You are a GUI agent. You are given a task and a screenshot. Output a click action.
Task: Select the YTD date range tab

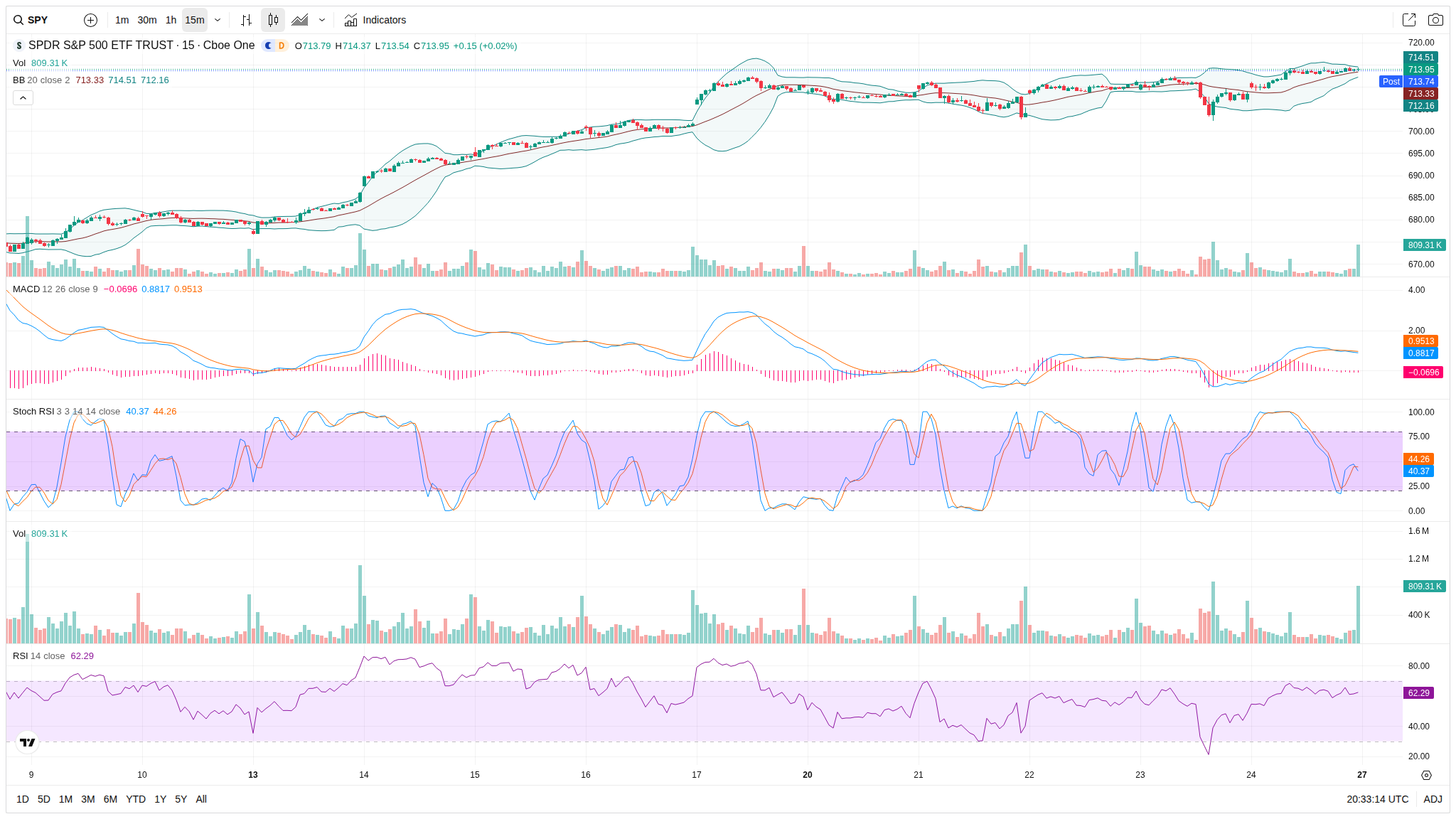click(135, 799)
